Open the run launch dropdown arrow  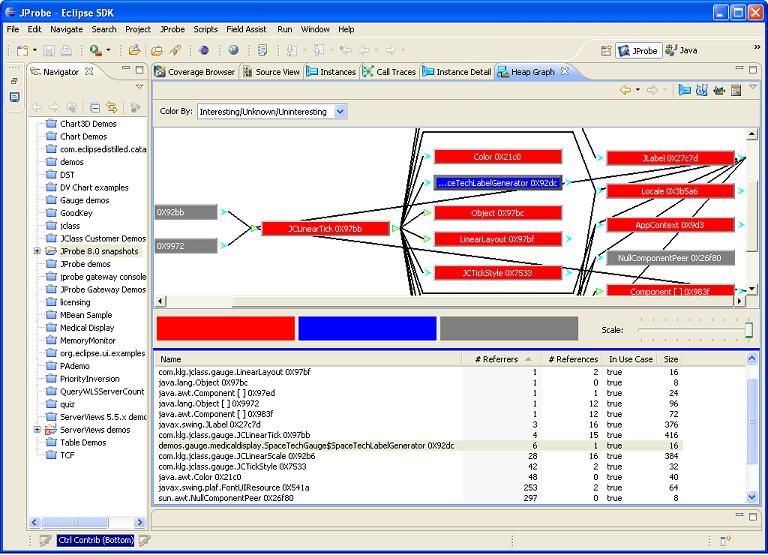pyautogui.click(x=108, y=50)
